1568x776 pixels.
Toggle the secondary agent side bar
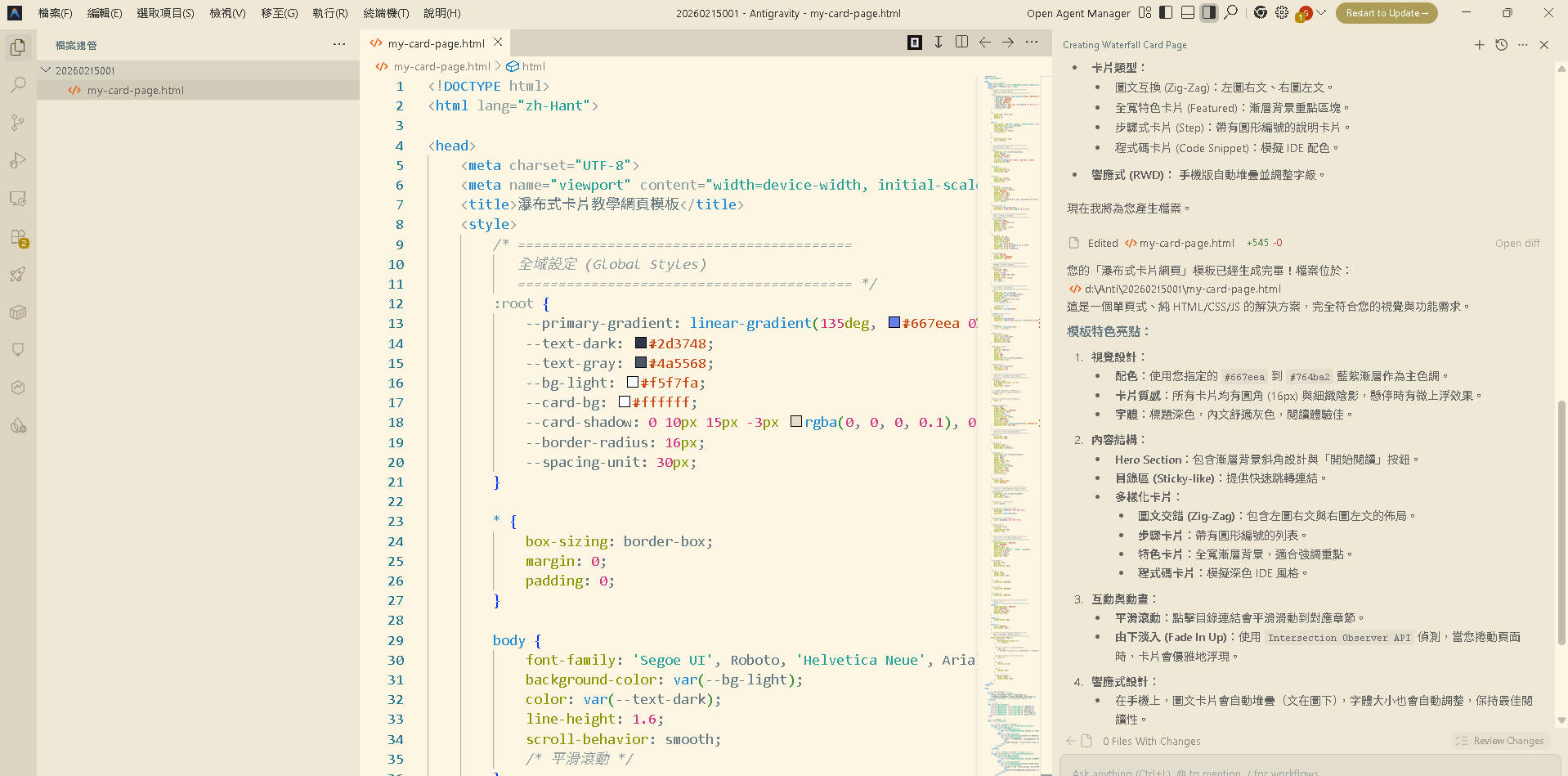pos(1209,12)
